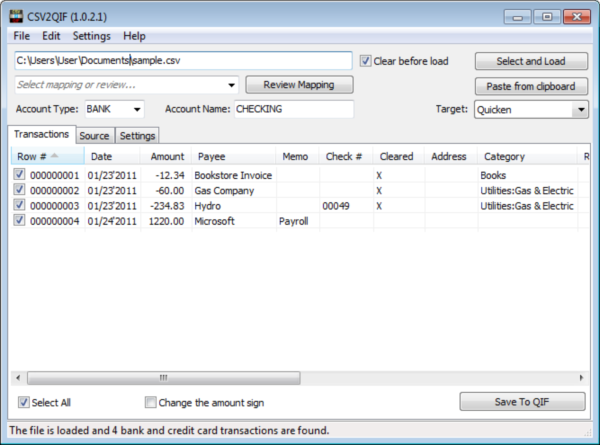Click the CSV2QIF app icon in title bar
Screen dimensions: 600x445
pos(15,15)
